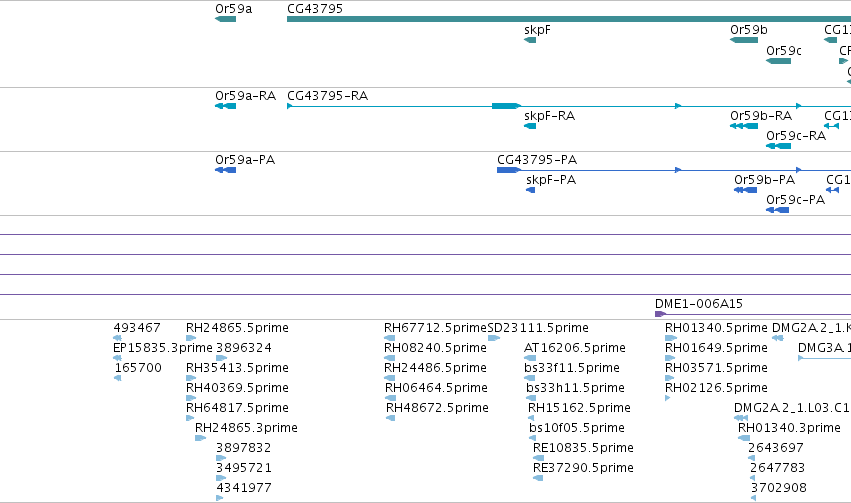Select the Or59a gene feature label
The image size is (851, 503).
pos(233,9)
